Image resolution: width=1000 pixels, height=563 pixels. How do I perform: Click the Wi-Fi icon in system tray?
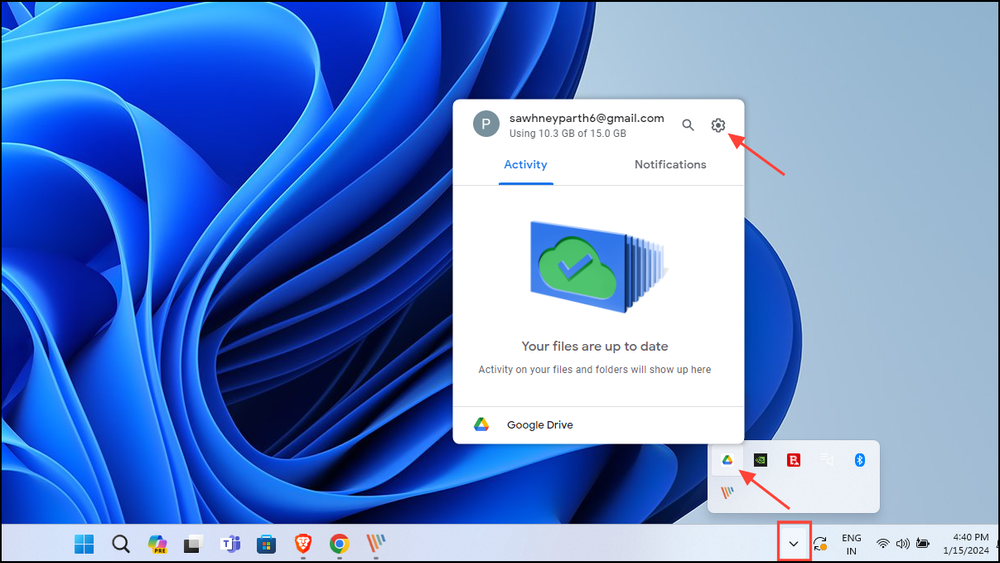[x=883, y=544]
